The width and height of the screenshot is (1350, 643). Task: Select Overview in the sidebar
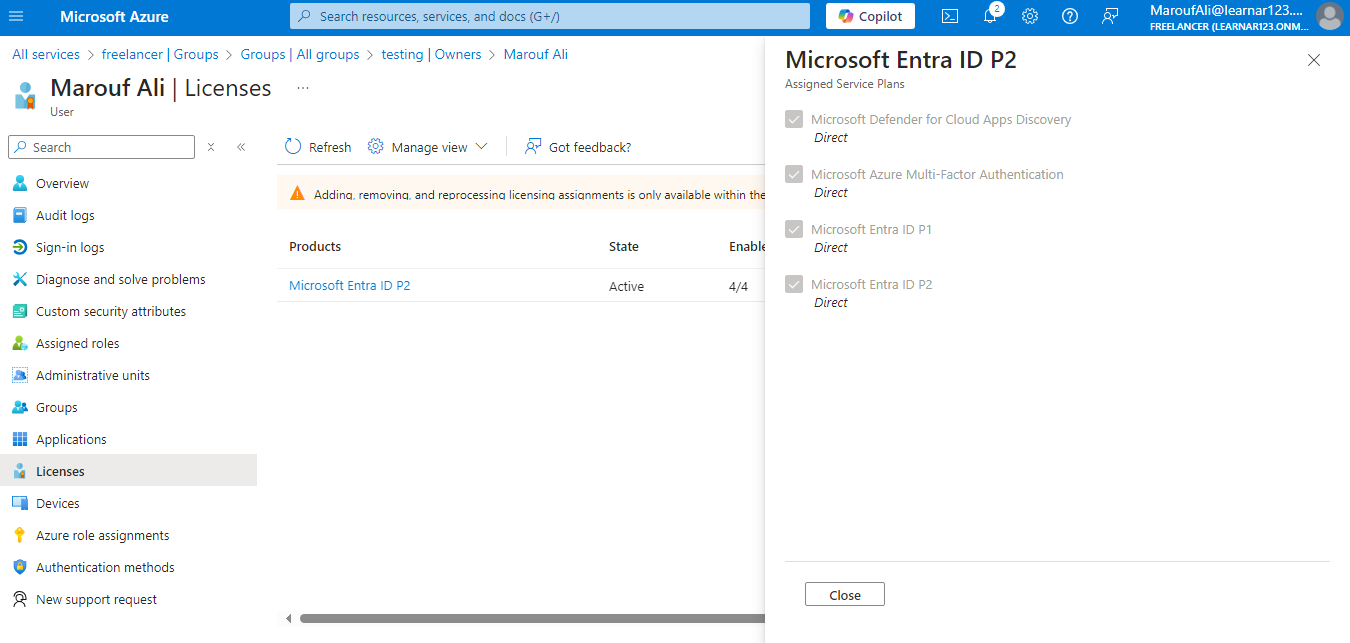coord(60,182)
